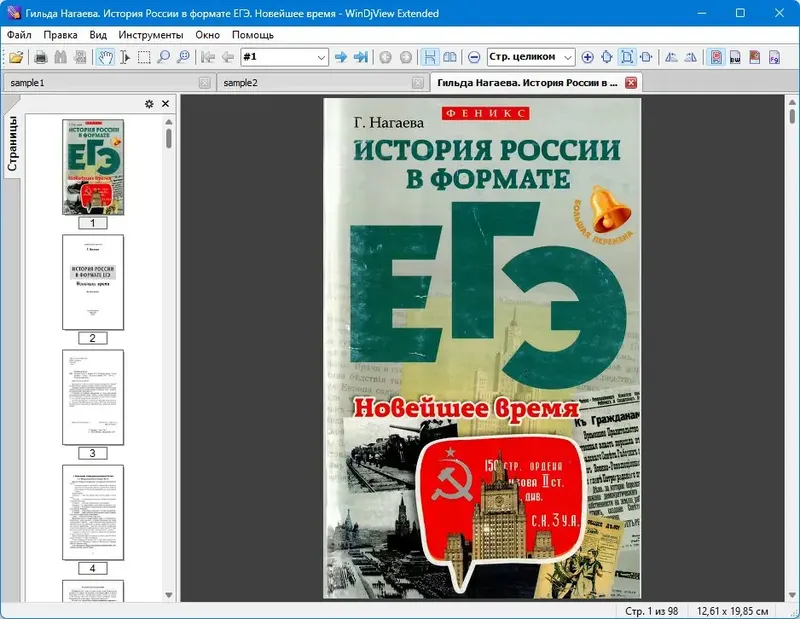Image resolution: width=800 pixels, height=619 pixels.
Task: Click the navigate Forward round button
Action: (x=406, y=57)
